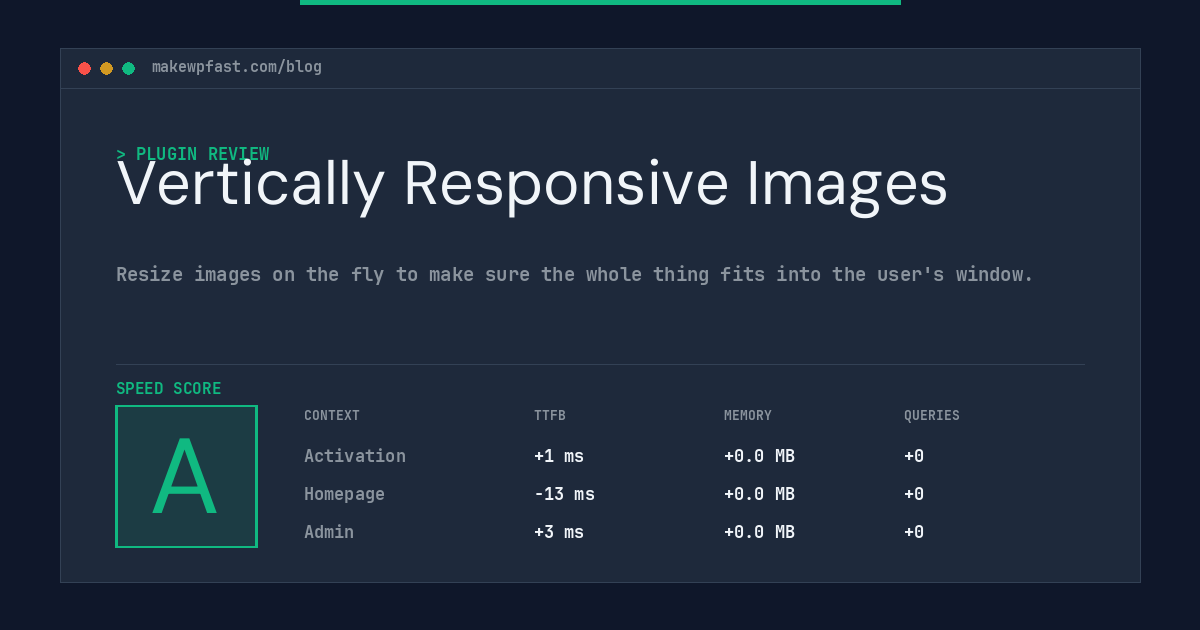Click the yellow minimize dot
The image size is (1200, 630).
pos(106,68)
